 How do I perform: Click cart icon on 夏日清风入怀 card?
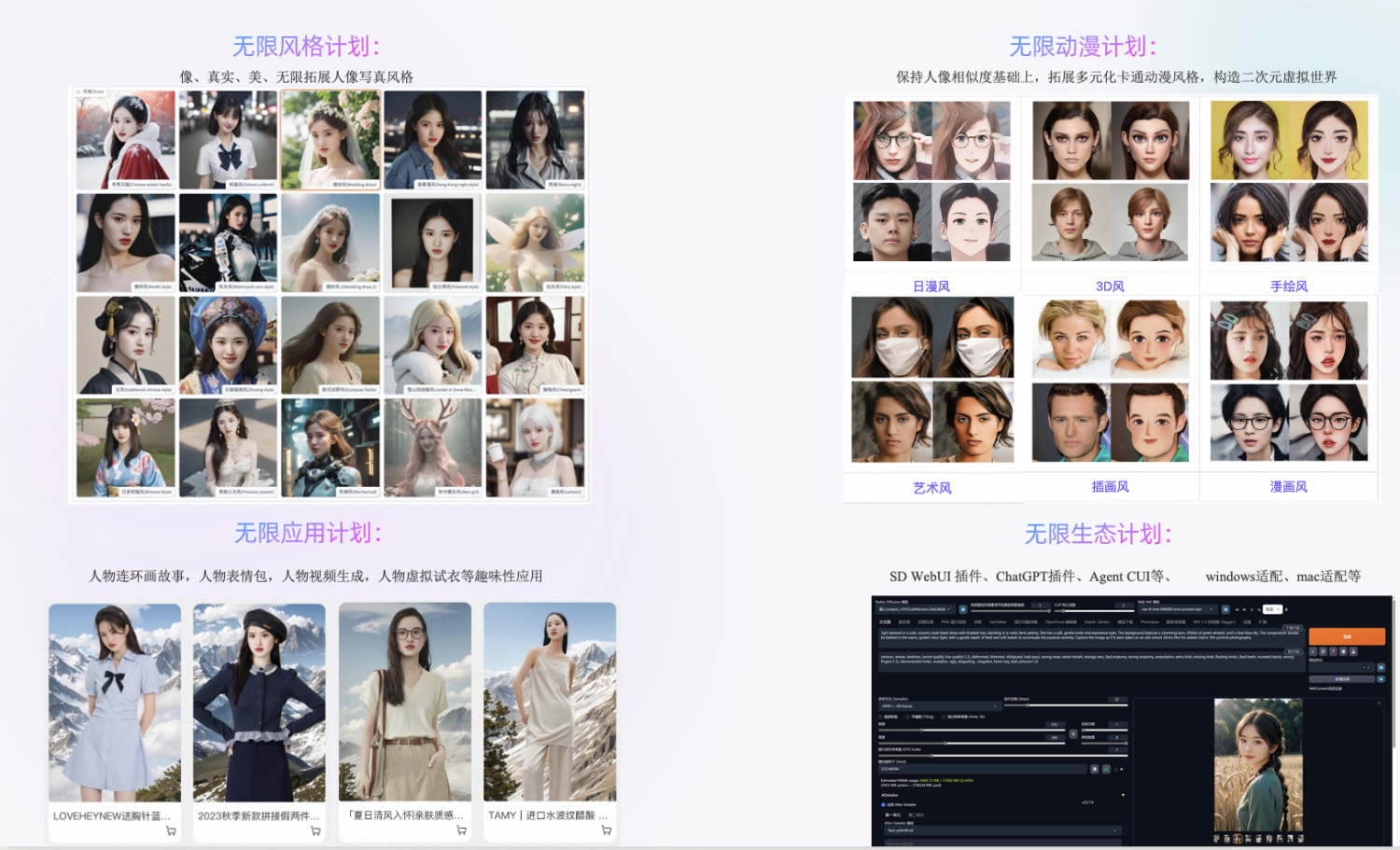461,830
